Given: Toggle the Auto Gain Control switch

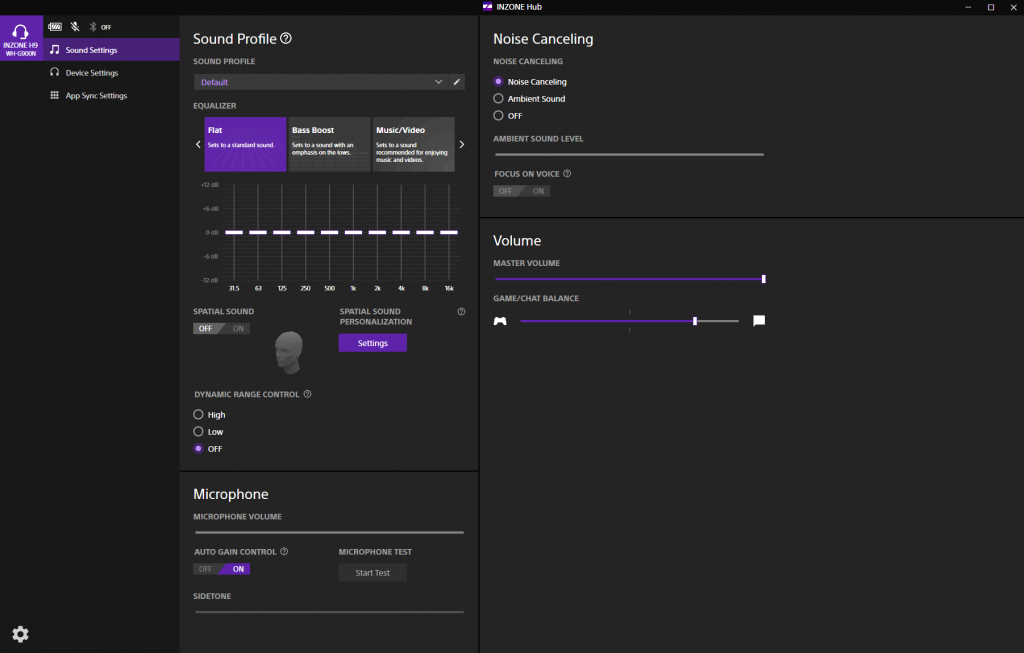Looking at the screenshot, I should click(x=221, y=569).
